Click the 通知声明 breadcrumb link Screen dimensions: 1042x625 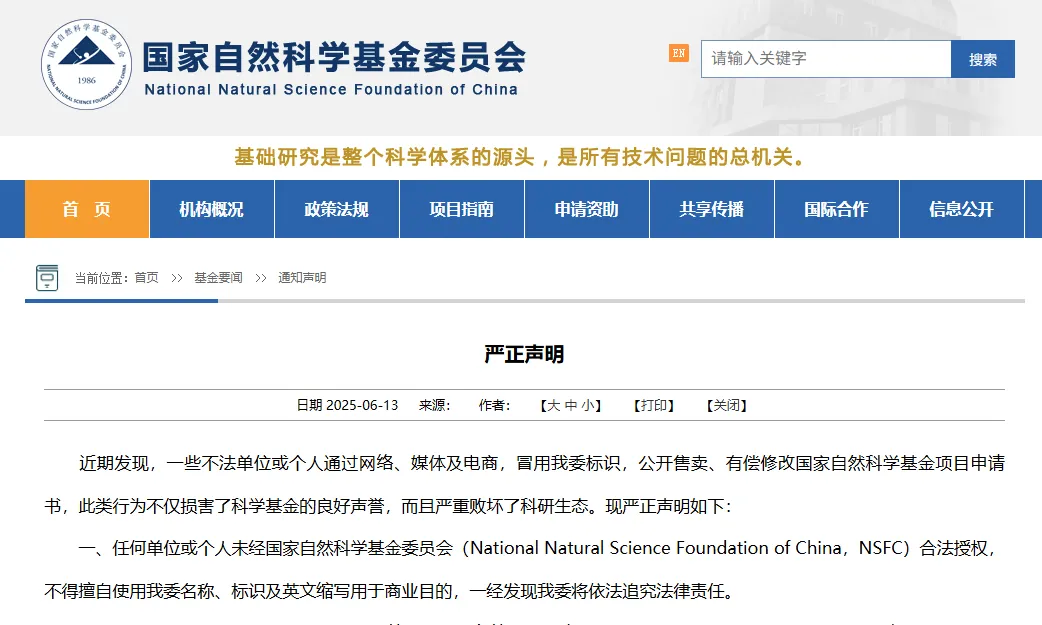[302, 278]
